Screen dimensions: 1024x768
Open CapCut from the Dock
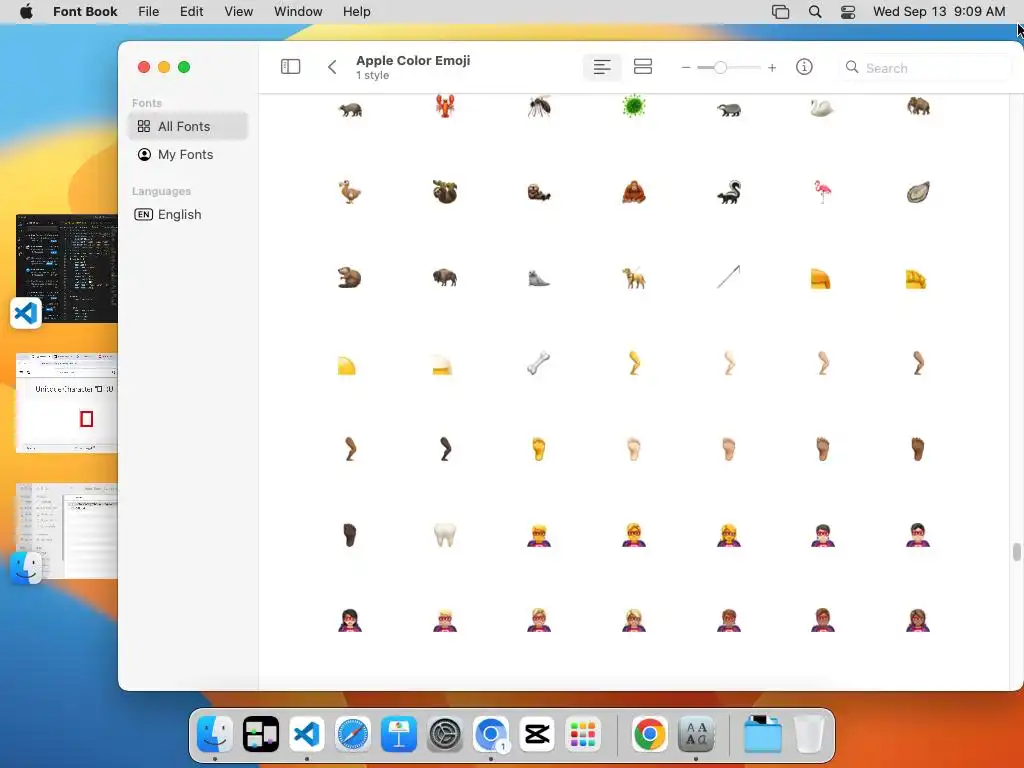[x=537, y=734]
